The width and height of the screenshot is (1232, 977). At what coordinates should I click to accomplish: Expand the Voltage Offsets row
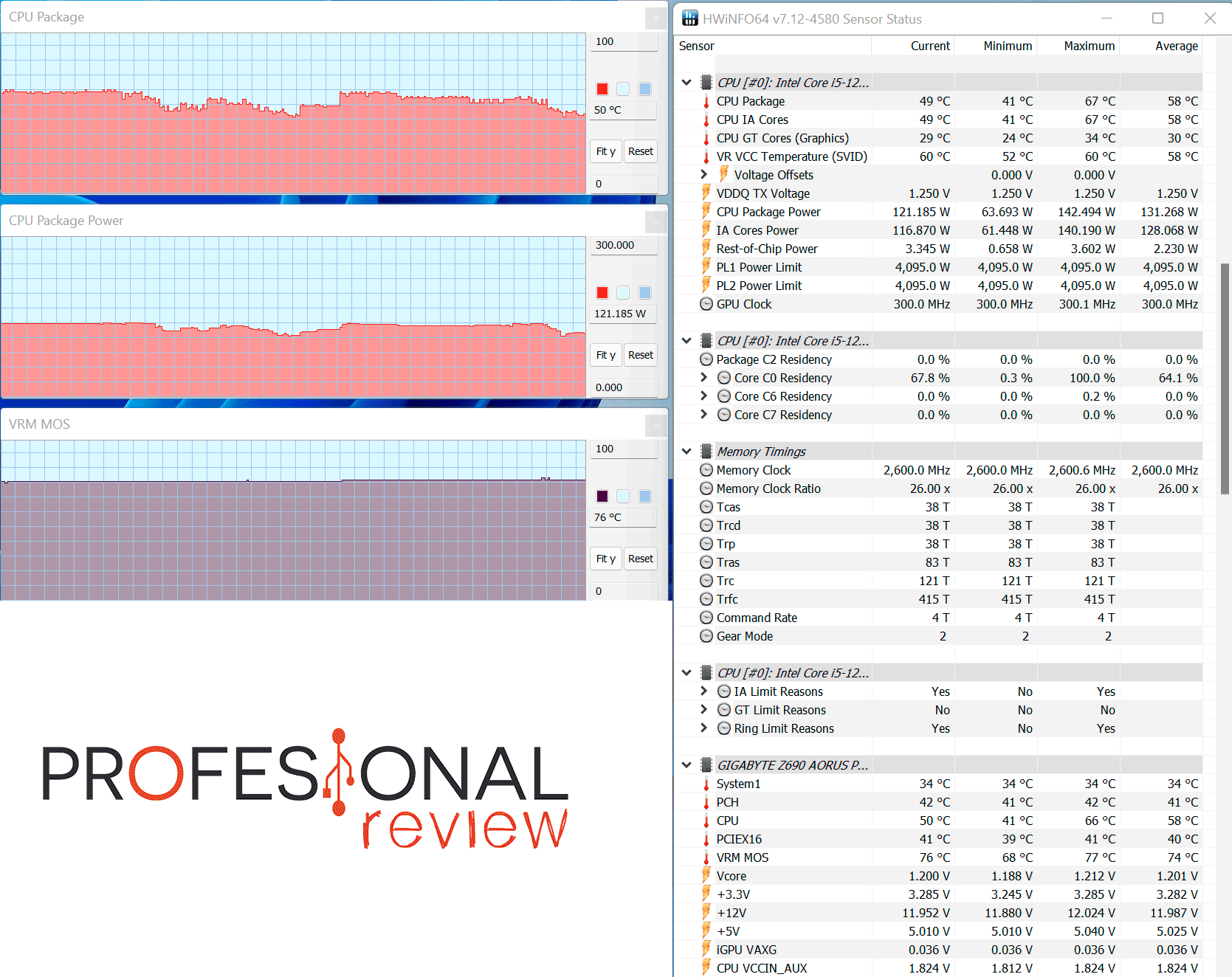pos(703,175)
